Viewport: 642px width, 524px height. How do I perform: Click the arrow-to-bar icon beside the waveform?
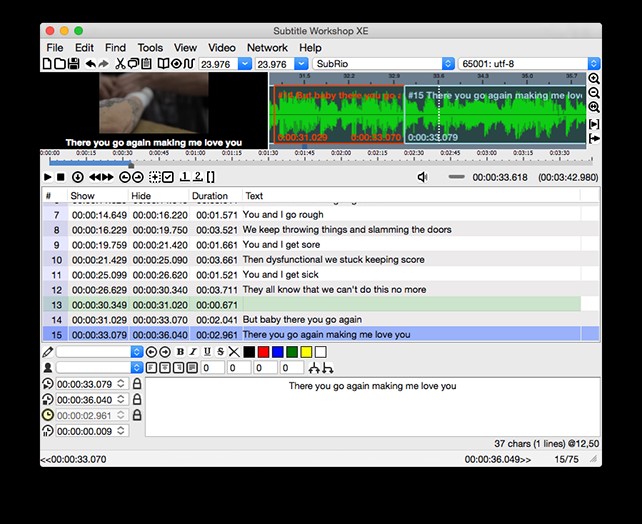click(x=594, y=139)
